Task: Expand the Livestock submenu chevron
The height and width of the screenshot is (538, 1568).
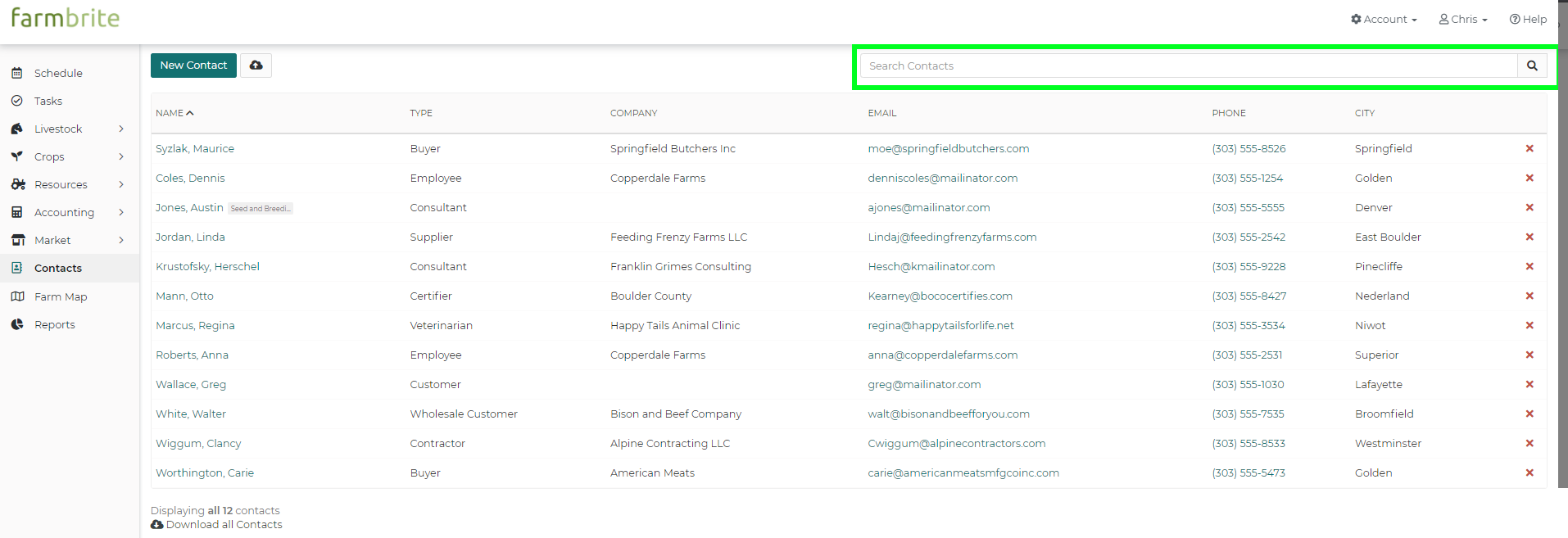Action: click(x=121, y=129)
